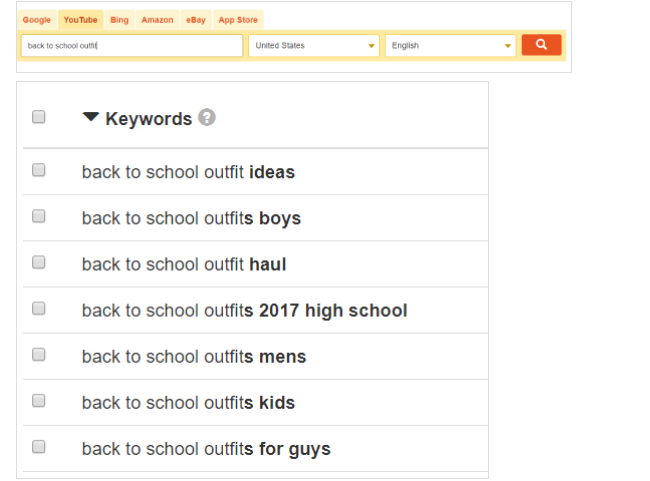Open the eBay tab
The height and width of the screenshot is (481, 650).
pyautogui.click(x=196, y=20)
